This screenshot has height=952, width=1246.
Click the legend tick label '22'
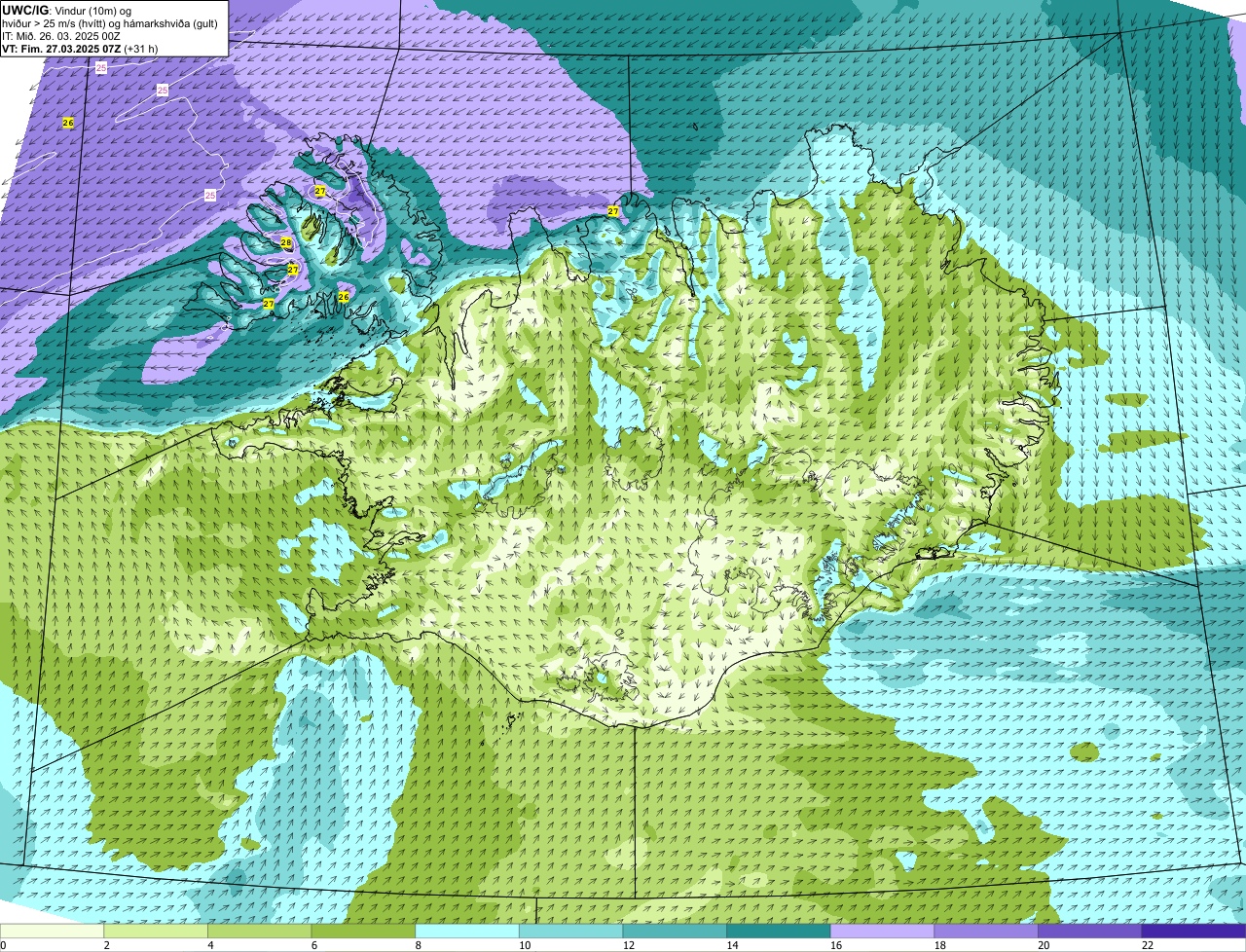(1147, 945)
